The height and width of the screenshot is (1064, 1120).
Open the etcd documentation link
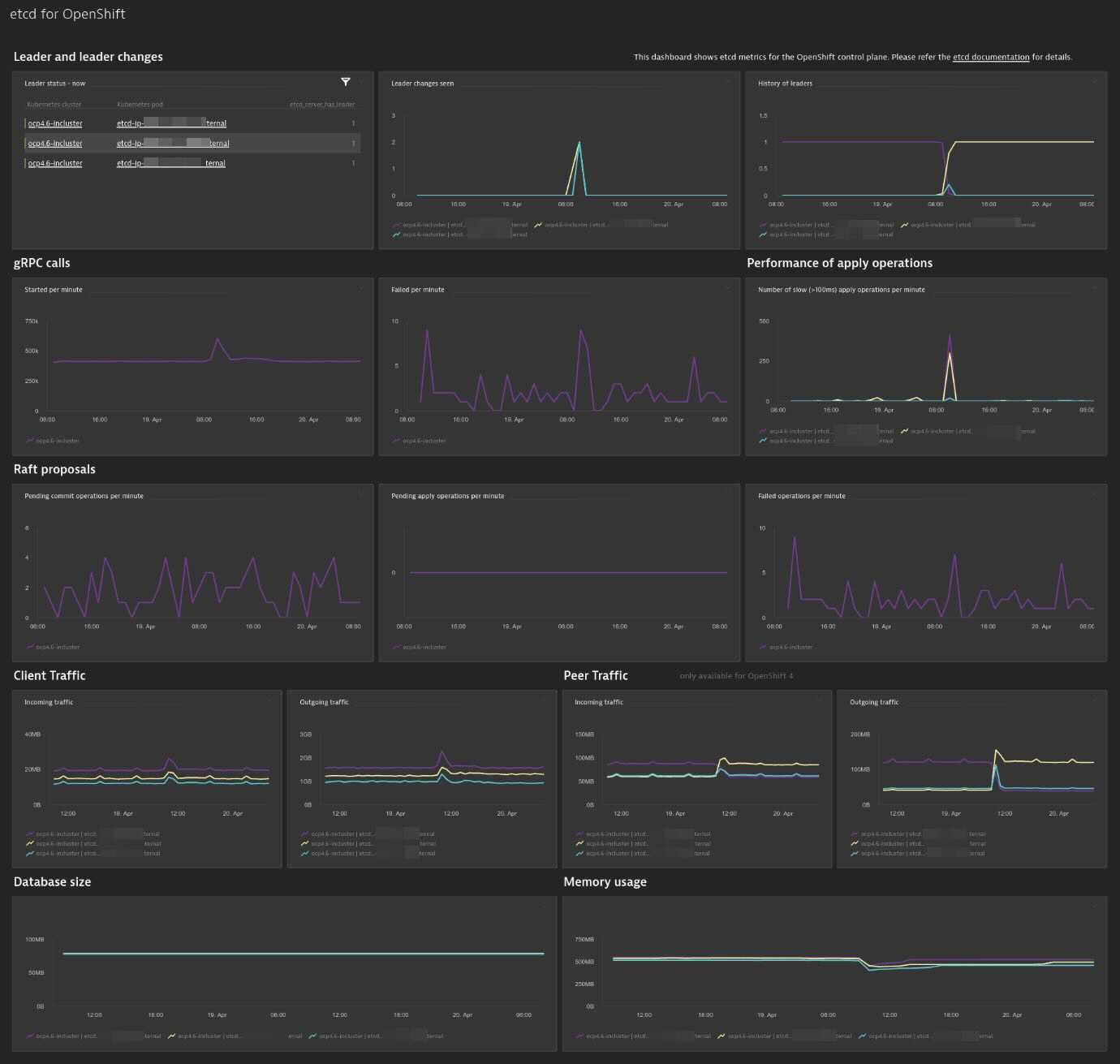tap(991, 57)
